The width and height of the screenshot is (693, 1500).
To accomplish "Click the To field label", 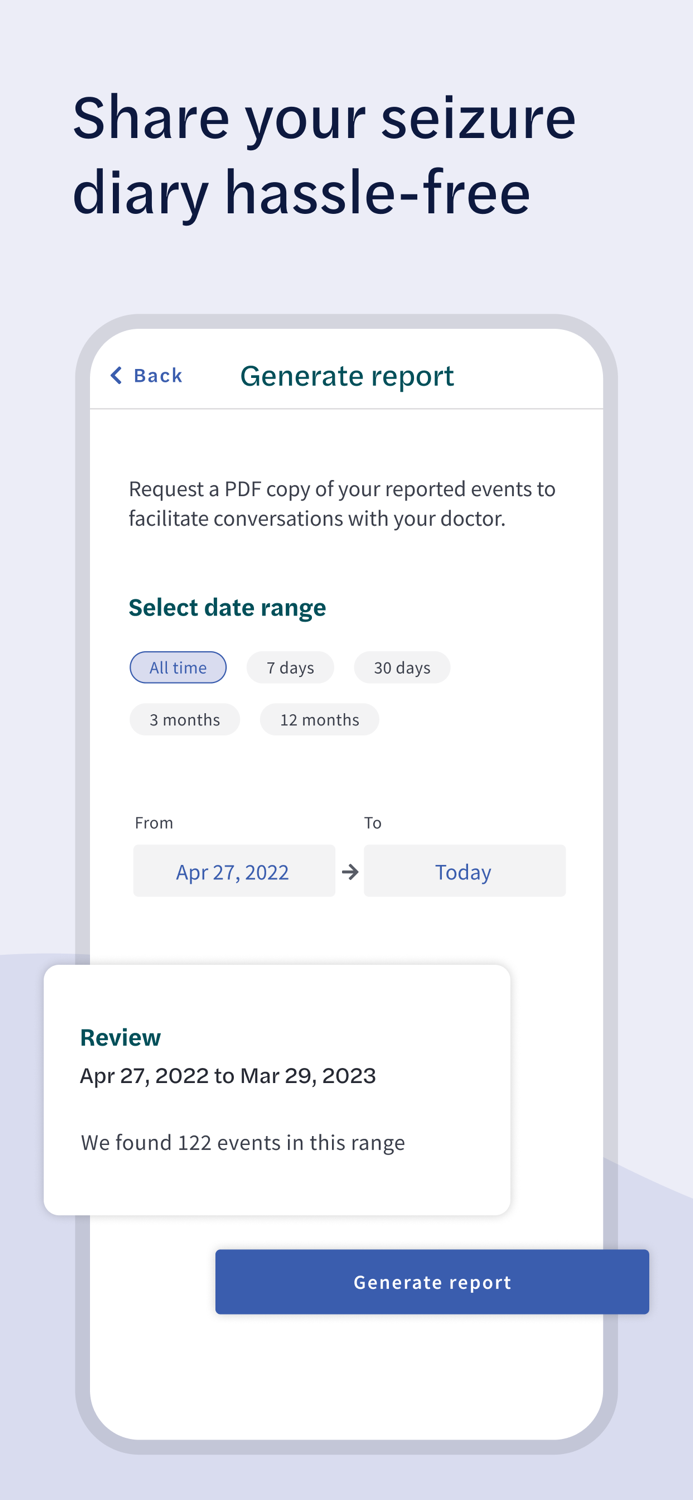I will pyautogui.click(x=373, y=822).
